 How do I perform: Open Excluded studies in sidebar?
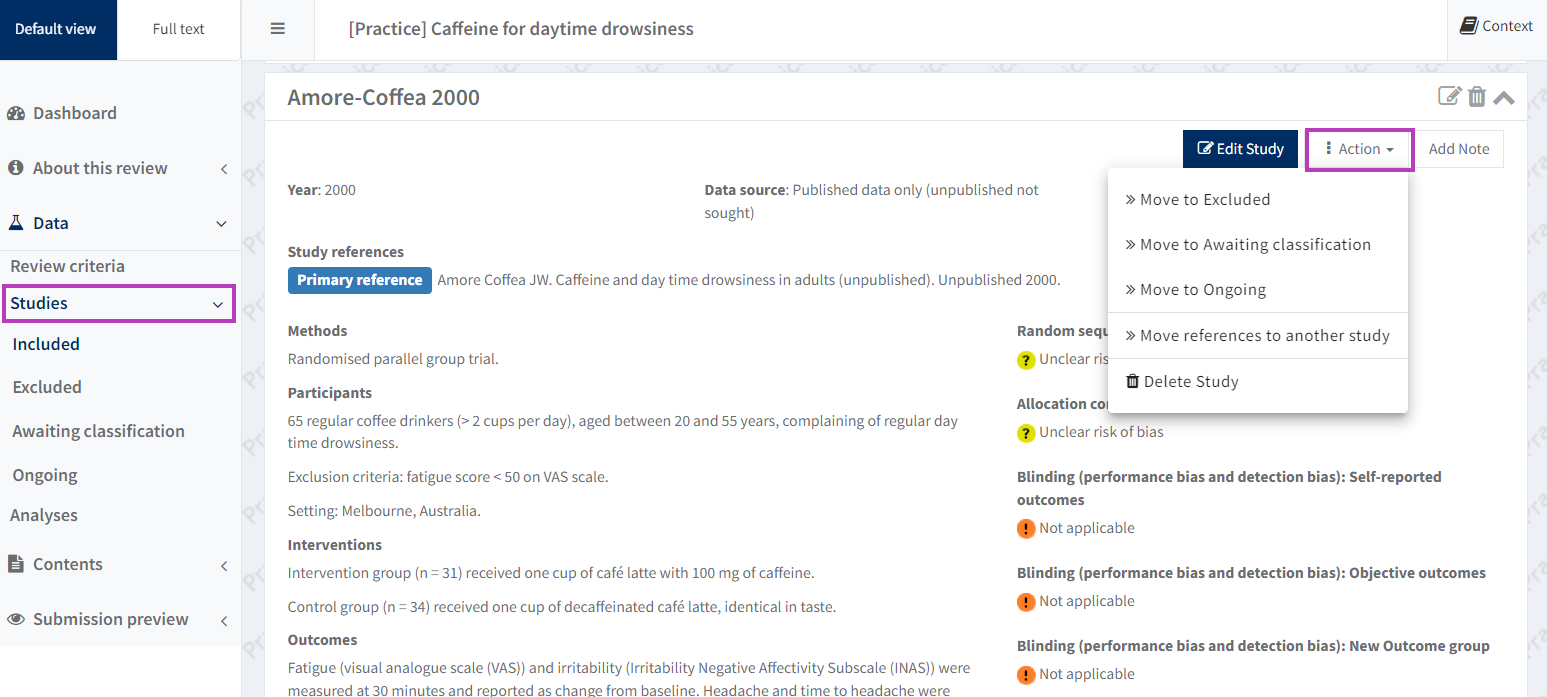coord(47,387)
